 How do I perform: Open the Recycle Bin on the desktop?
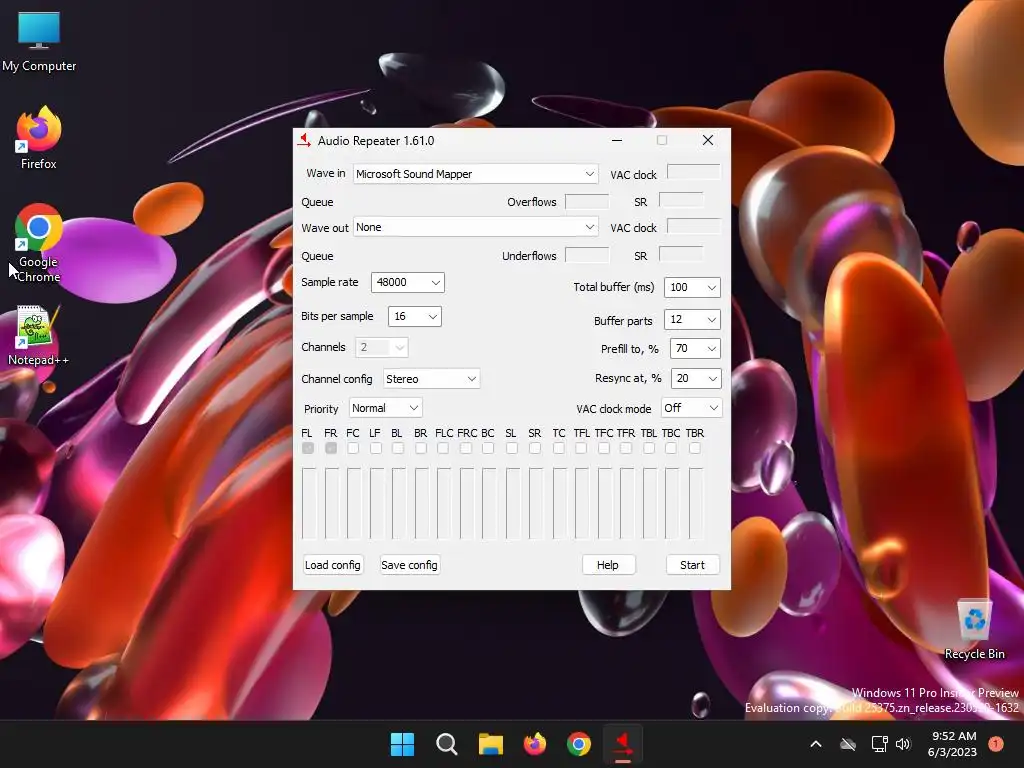[974, 630]
